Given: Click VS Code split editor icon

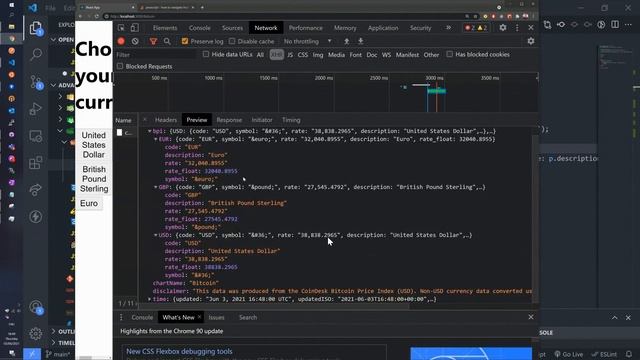Looking at the screenshot, I should (x=615, y=24).
